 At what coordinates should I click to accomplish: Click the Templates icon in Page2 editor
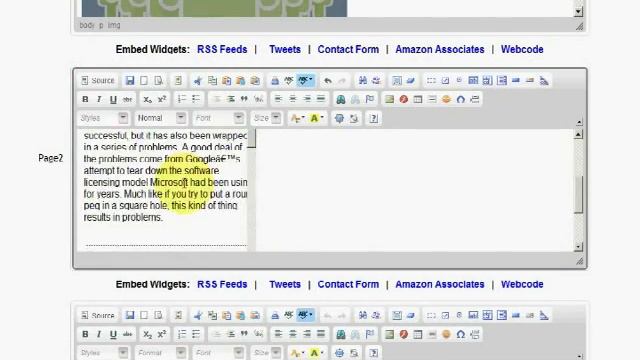pos(178,80)
